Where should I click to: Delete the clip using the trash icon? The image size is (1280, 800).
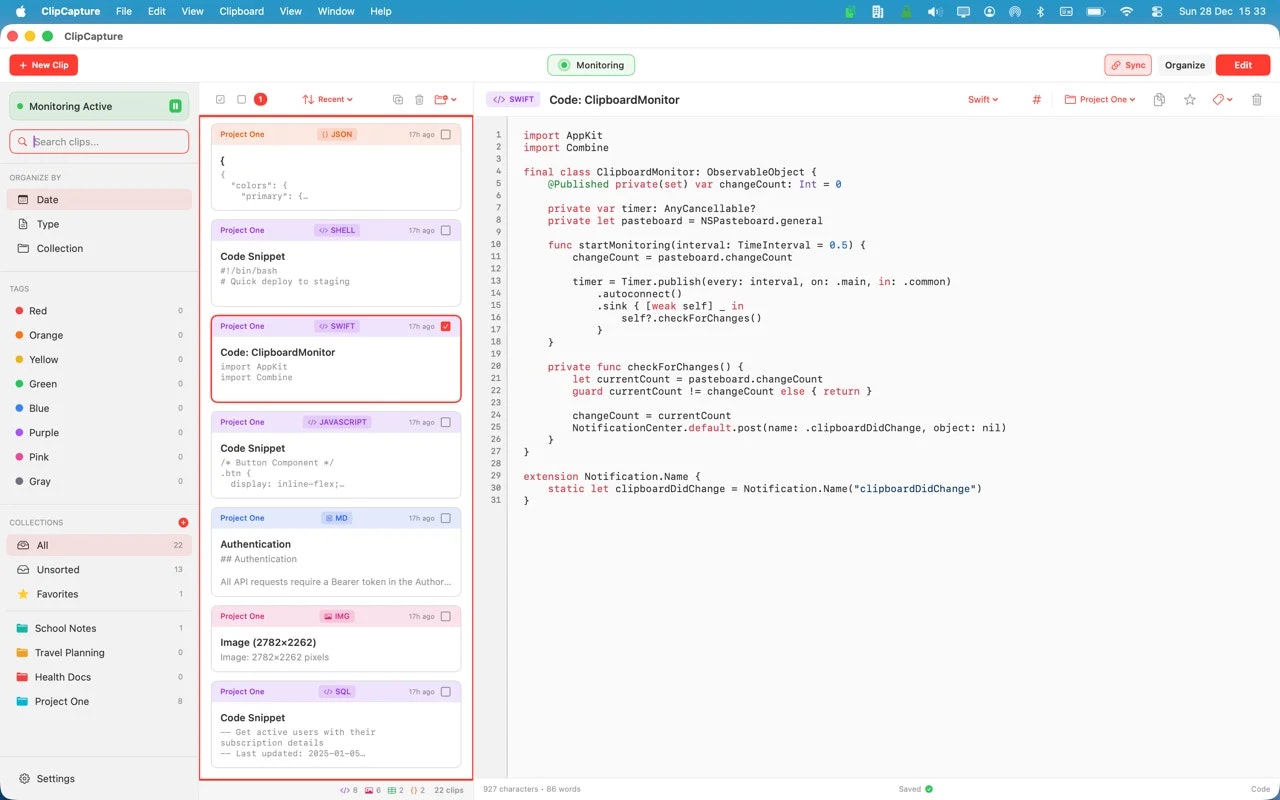(x=1257, y=99)
